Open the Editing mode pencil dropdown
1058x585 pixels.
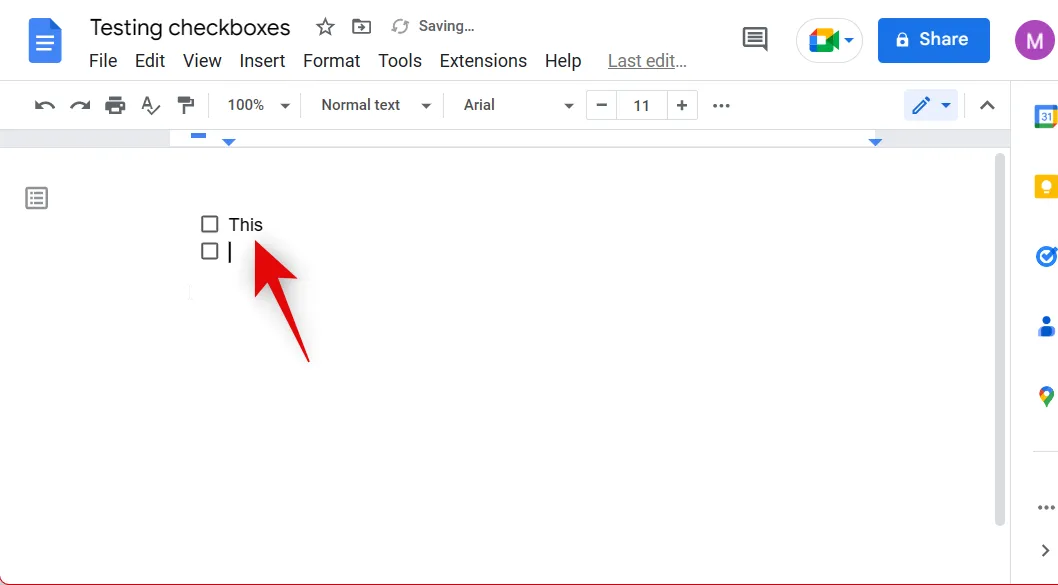(x=931, y=105)
